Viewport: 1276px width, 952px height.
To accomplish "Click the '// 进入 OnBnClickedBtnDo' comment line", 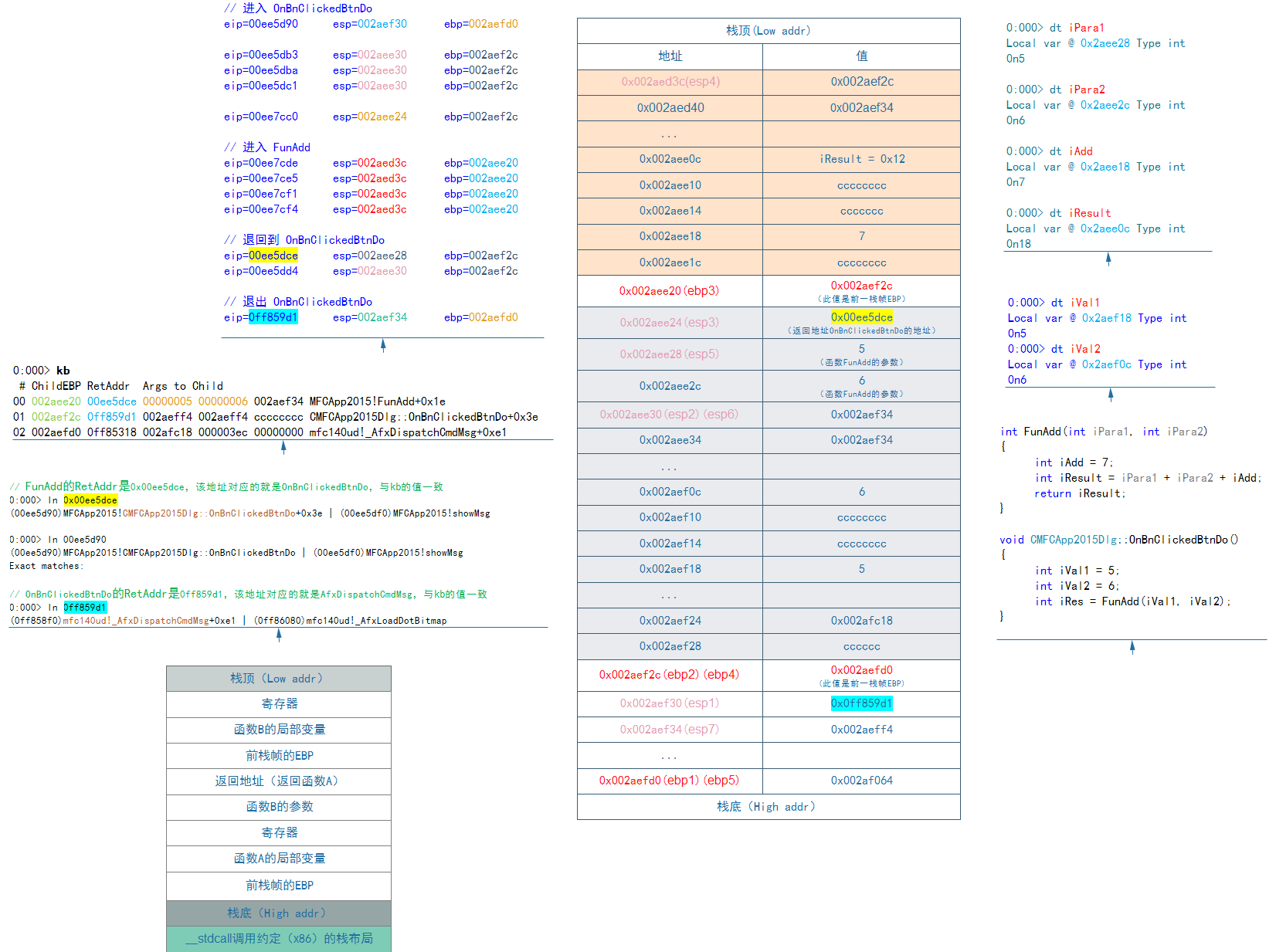I will click(x=298, y=8).
